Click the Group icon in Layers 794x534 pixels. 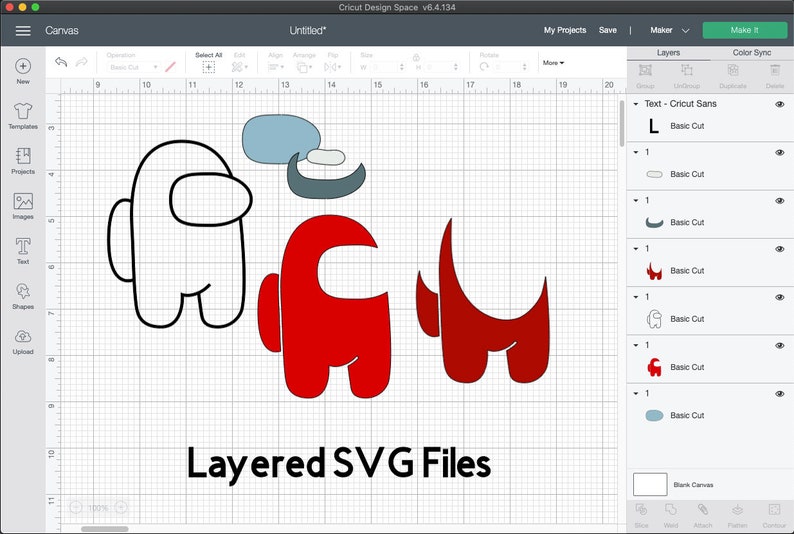click(645, 70)
